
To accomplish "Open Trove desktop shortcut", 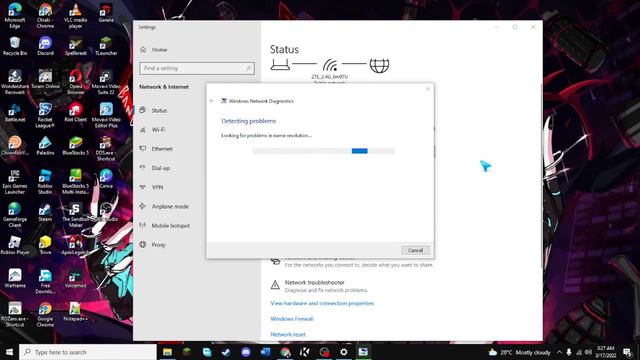I will click(45, 245).
